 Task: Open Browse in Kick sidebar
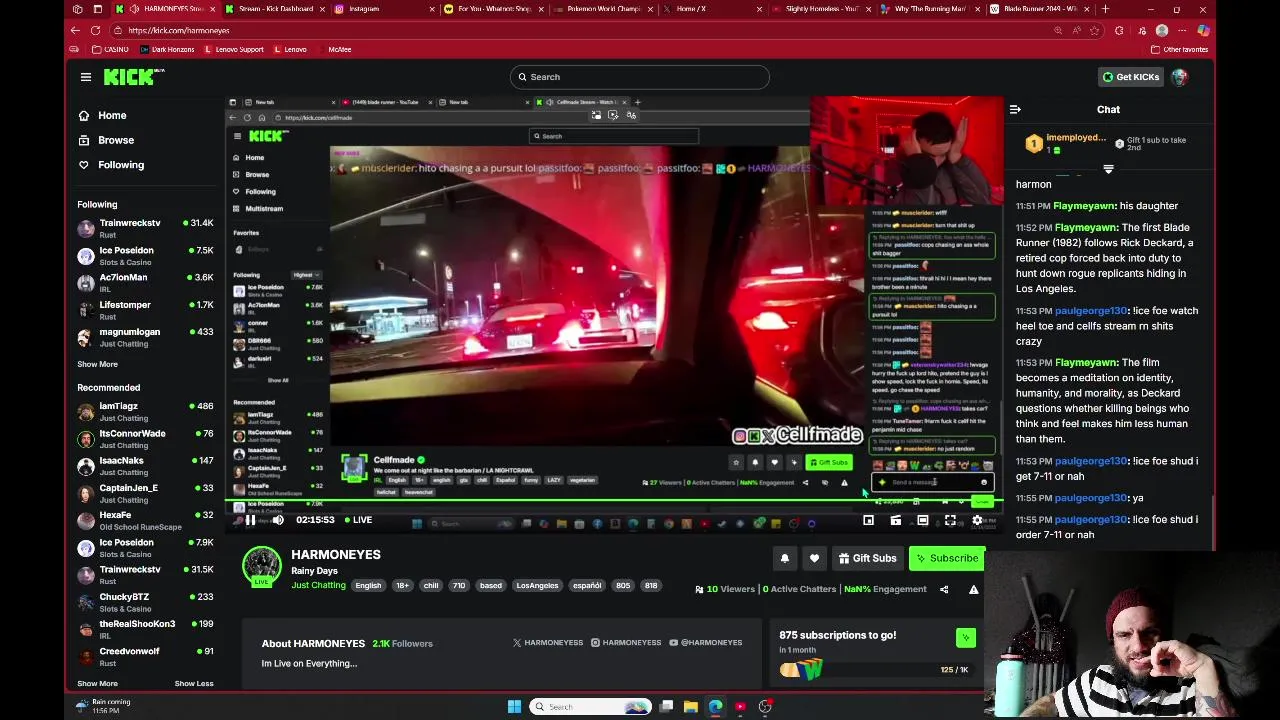pyautogui.click(x=116, y=140)
